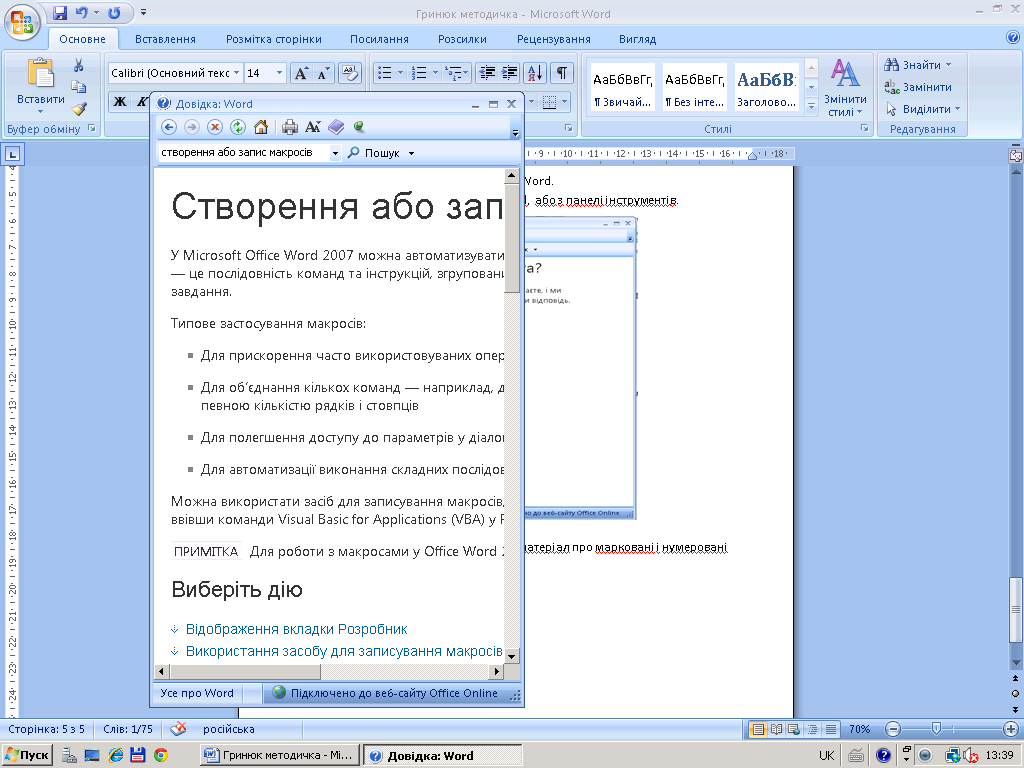Change font size in Help window
Image resolution: width=1024 pixels, height=768 pixels.
313,127
